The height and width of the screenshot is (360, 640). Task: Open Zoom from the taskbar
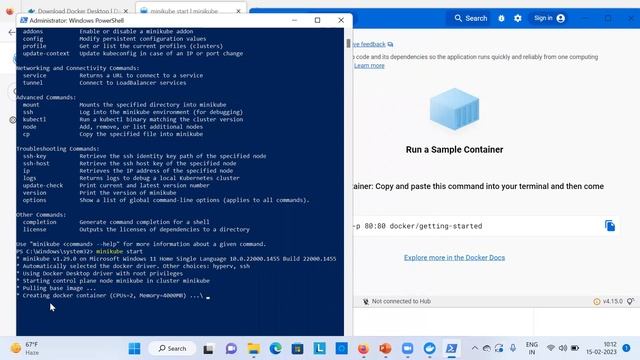[407, 349]
